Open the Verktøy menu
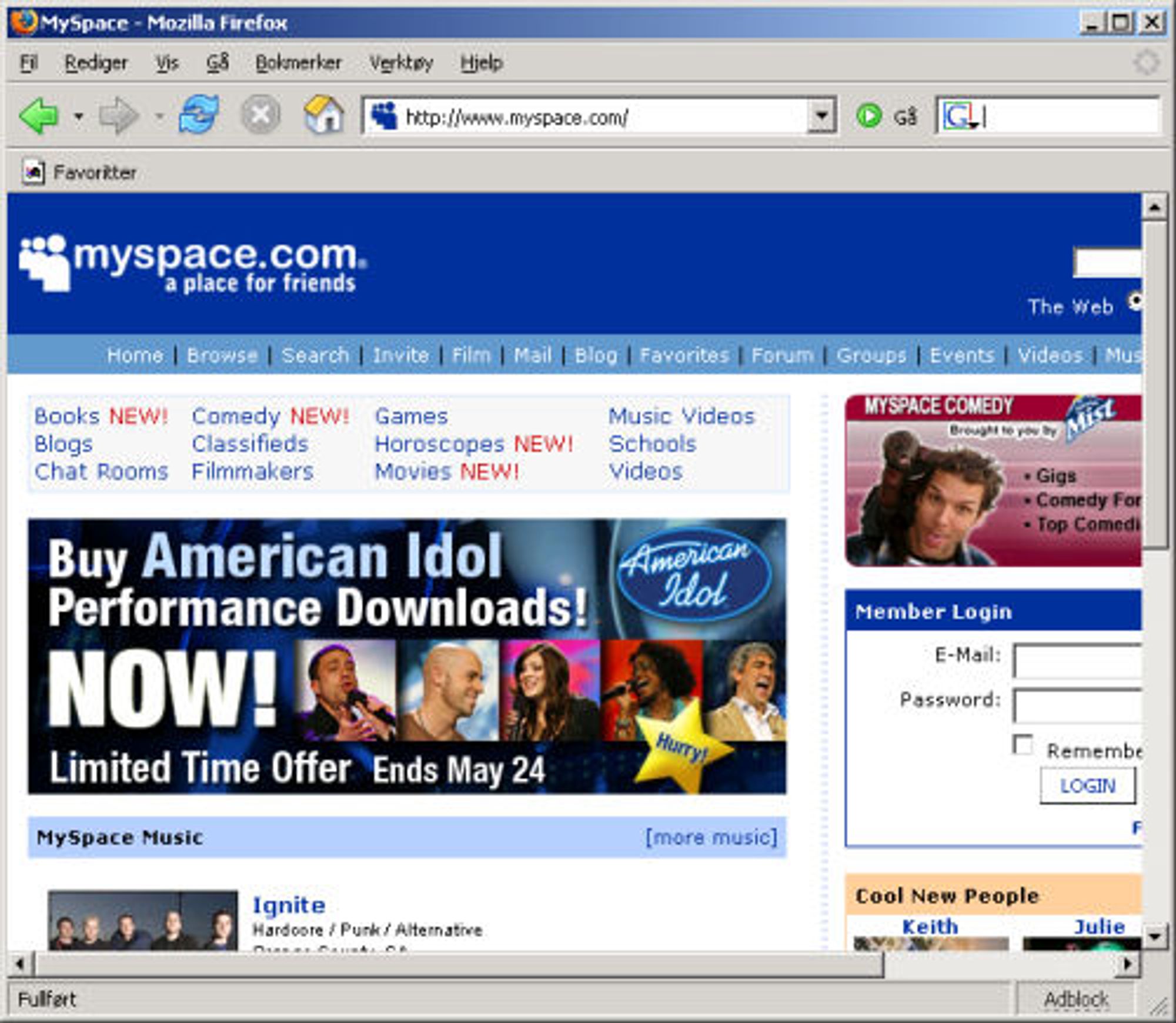The image size is (1176, 1023). pyautogui.click(x=401, y=62)
